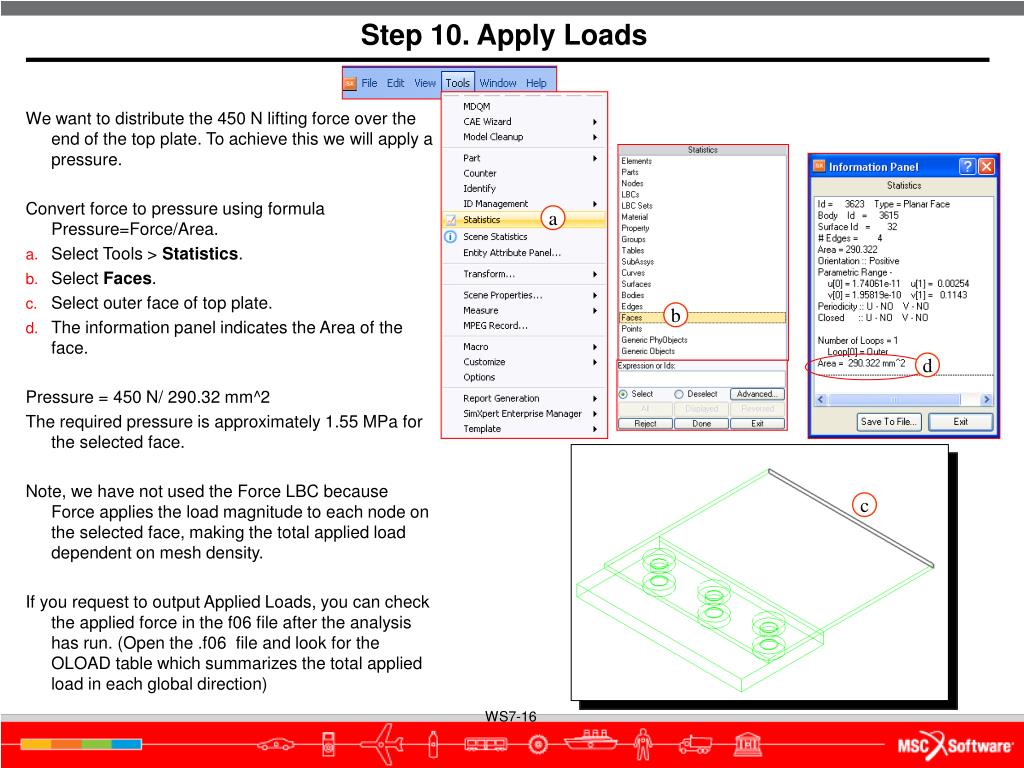1024x768 pixels.
Task: Open the File menu
Action: coord(370,83)
